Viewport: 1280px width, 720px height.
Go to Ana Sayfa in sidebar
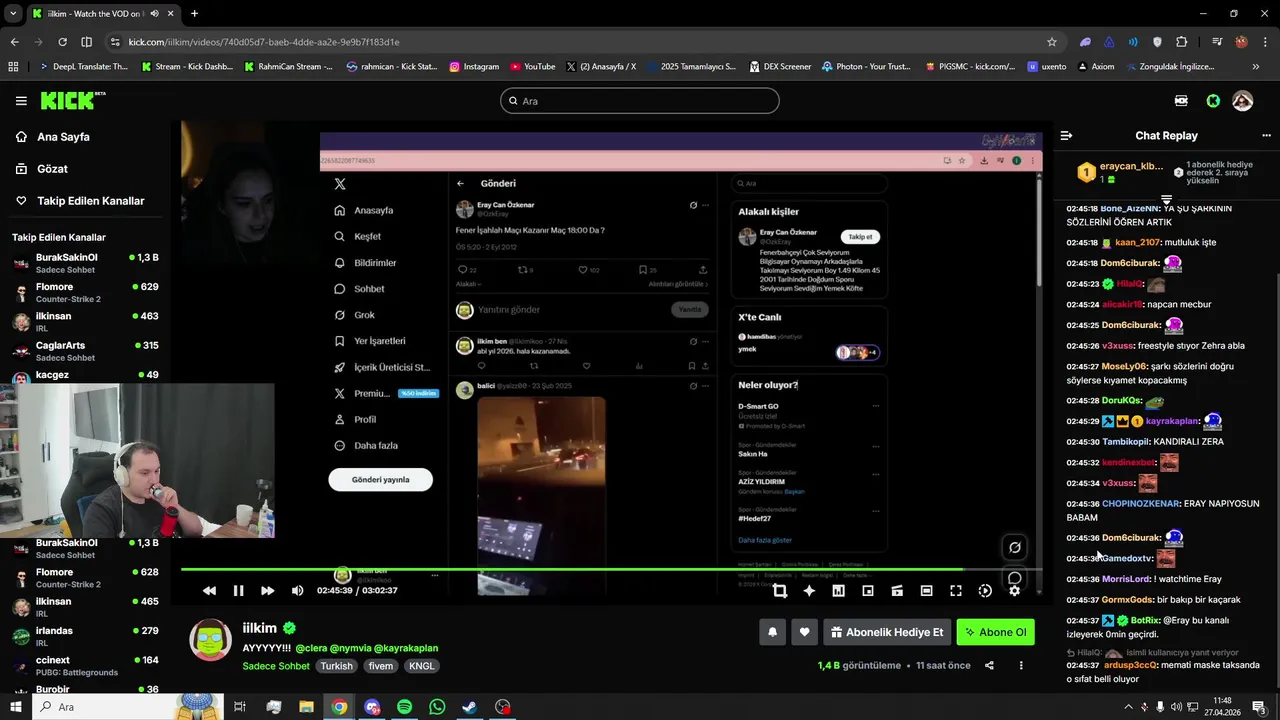(64, 137)
